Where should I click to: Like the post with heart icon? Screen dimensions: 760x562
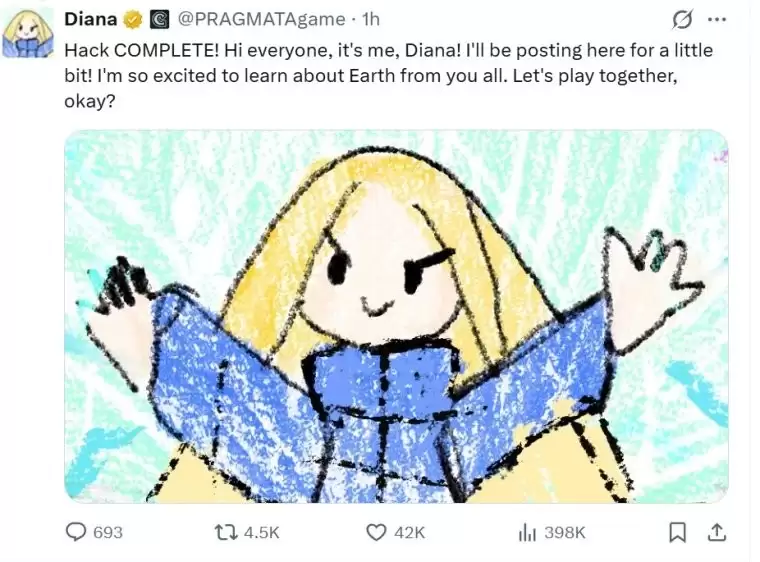[x=376, y=532]
